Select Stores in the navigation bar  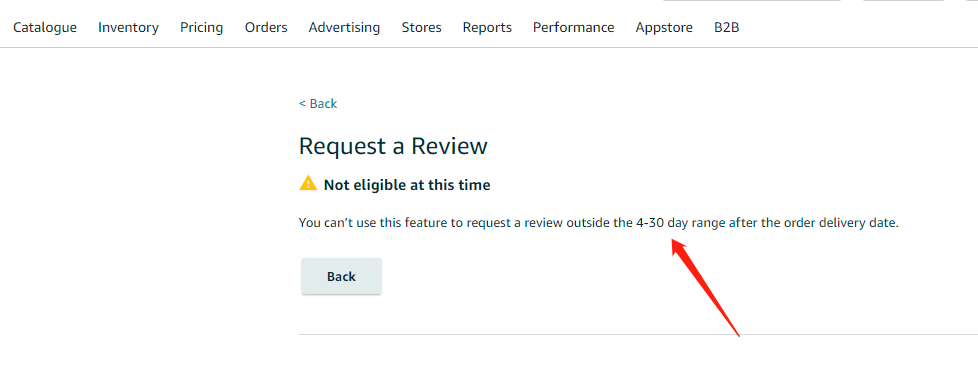coord(422,27)
